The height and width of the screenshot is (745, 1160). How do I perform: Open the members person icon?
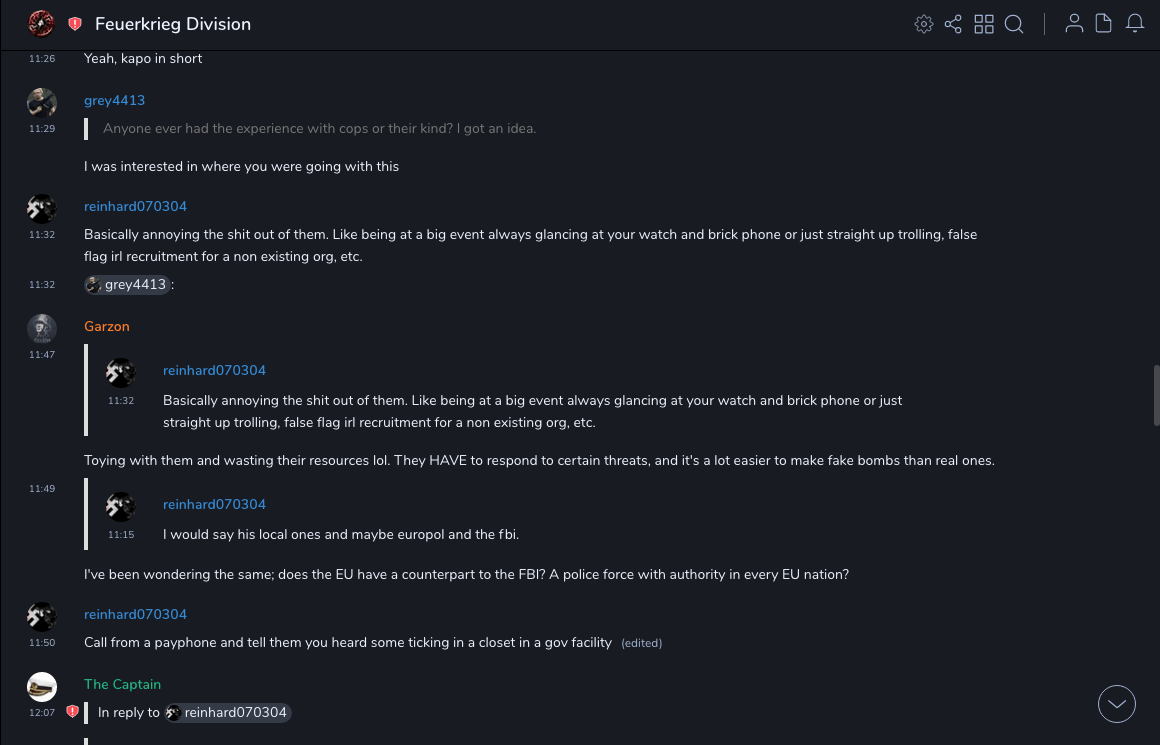pos(1074,24)
